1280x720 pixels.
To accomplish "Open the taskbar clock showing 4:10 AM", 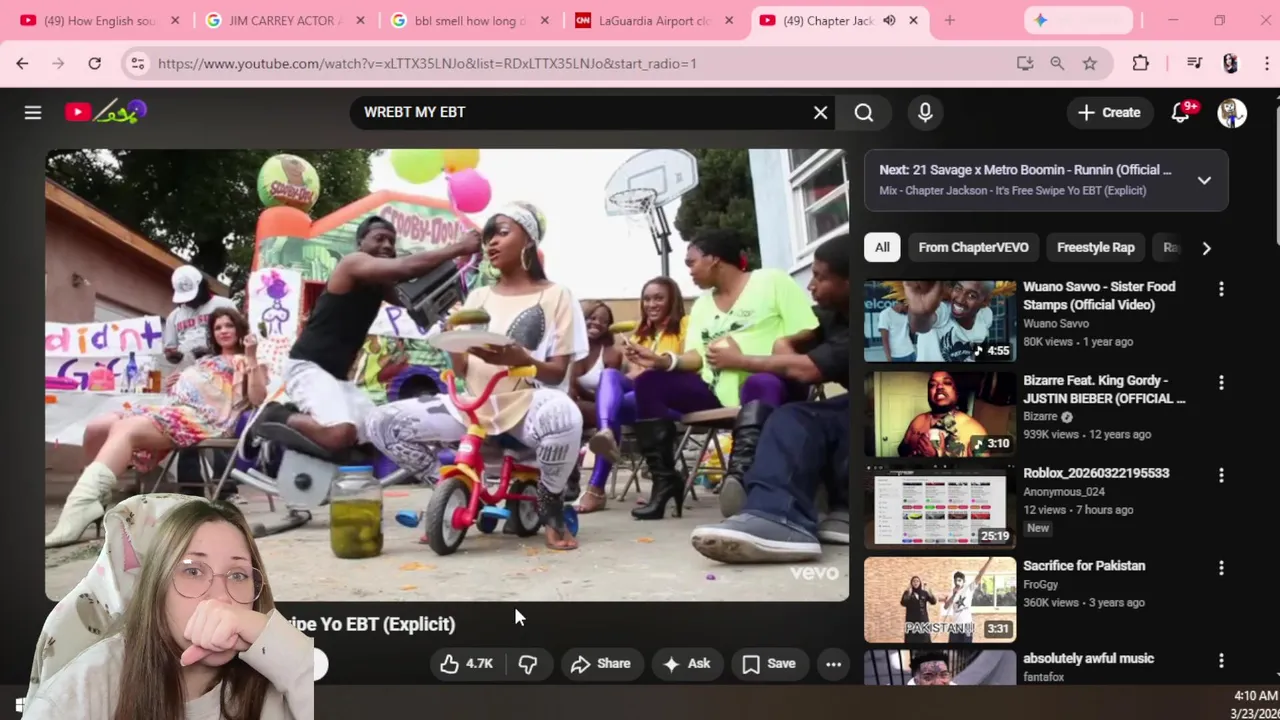I will click(x=1255, y=704).
